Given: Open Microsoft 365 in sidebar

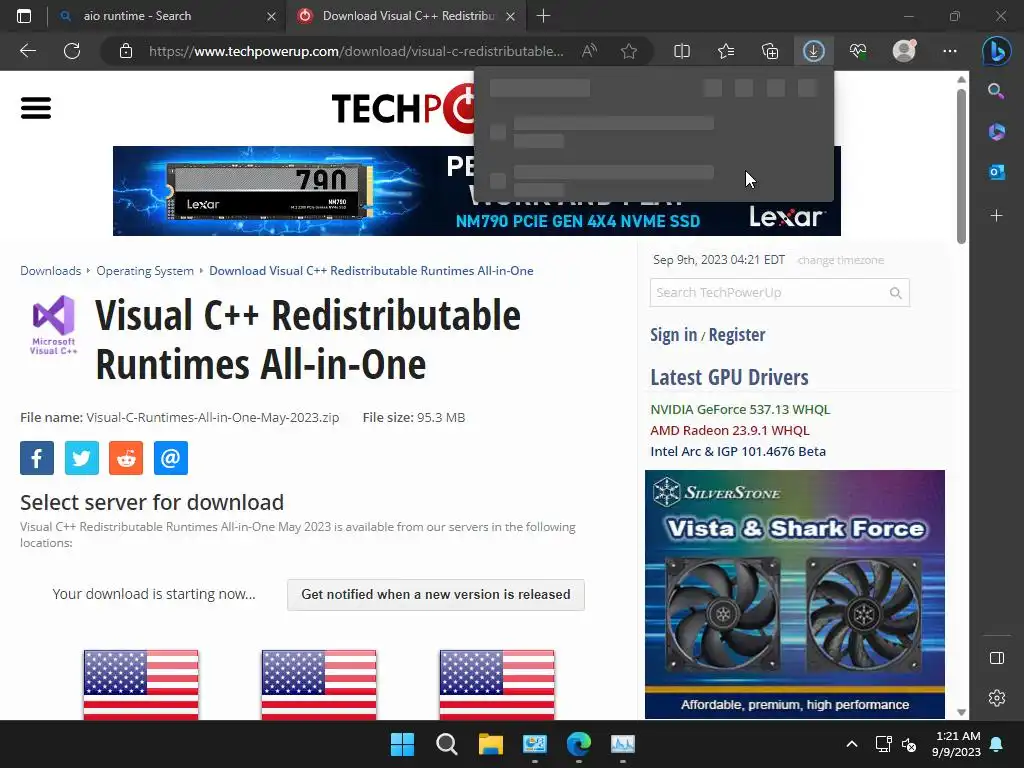Looking at the screenshot, I should point(996,131).
